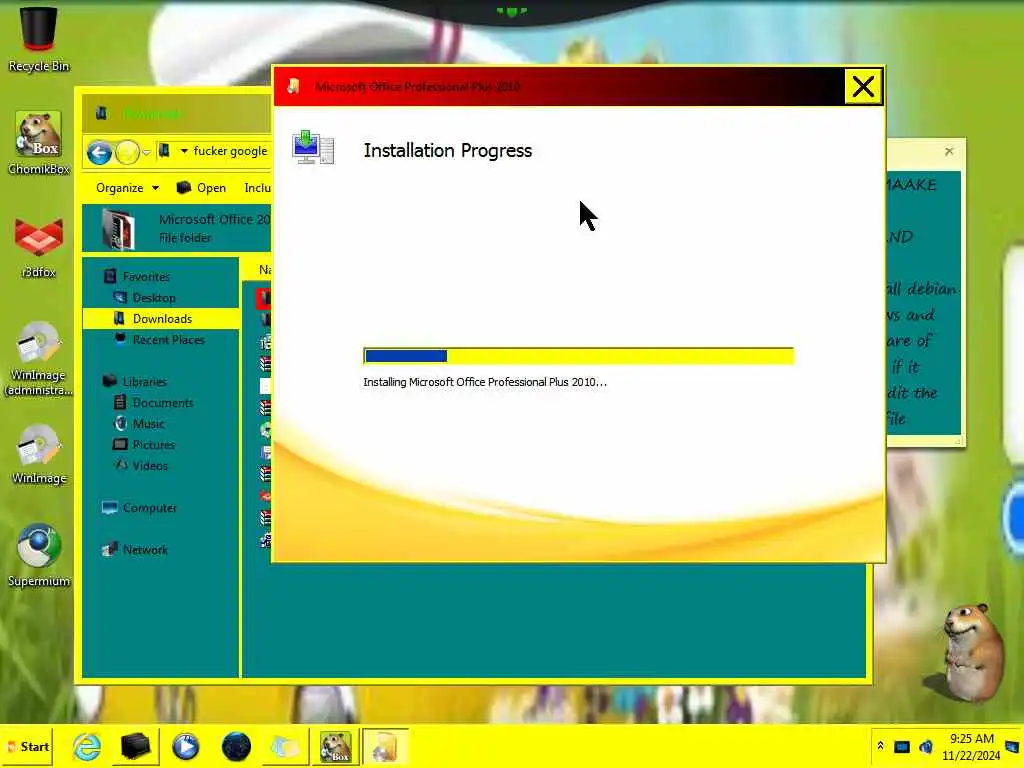Image resolution: width=1024 pixels, height=768 pixels.
Task: Open the Recycle Bin desktop icon
Action: [39, 39]
